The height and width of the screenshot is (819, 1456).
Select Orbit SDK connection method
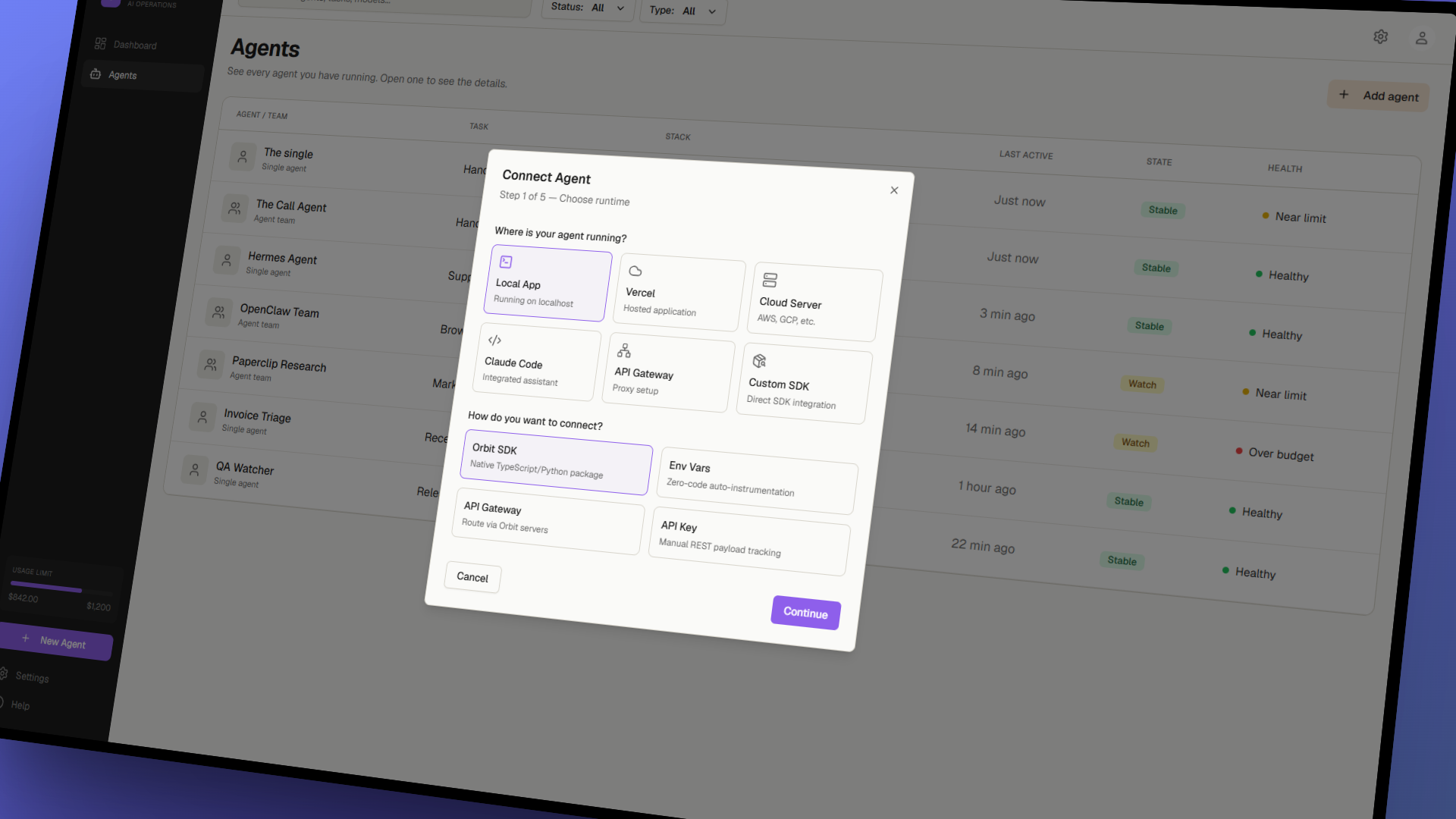tap(556, 462)
